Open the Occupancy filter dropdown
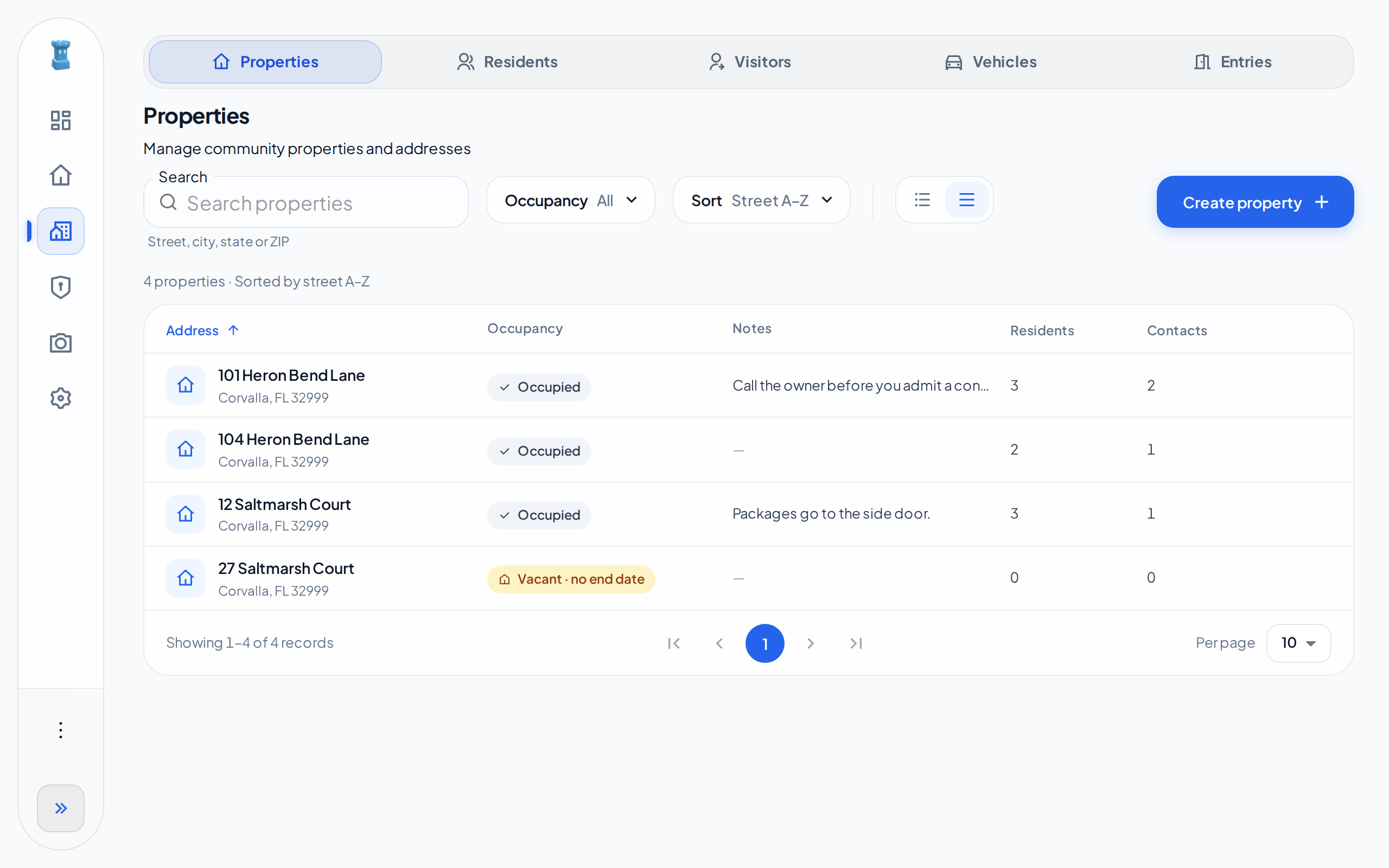 click(x=571, y=200)
